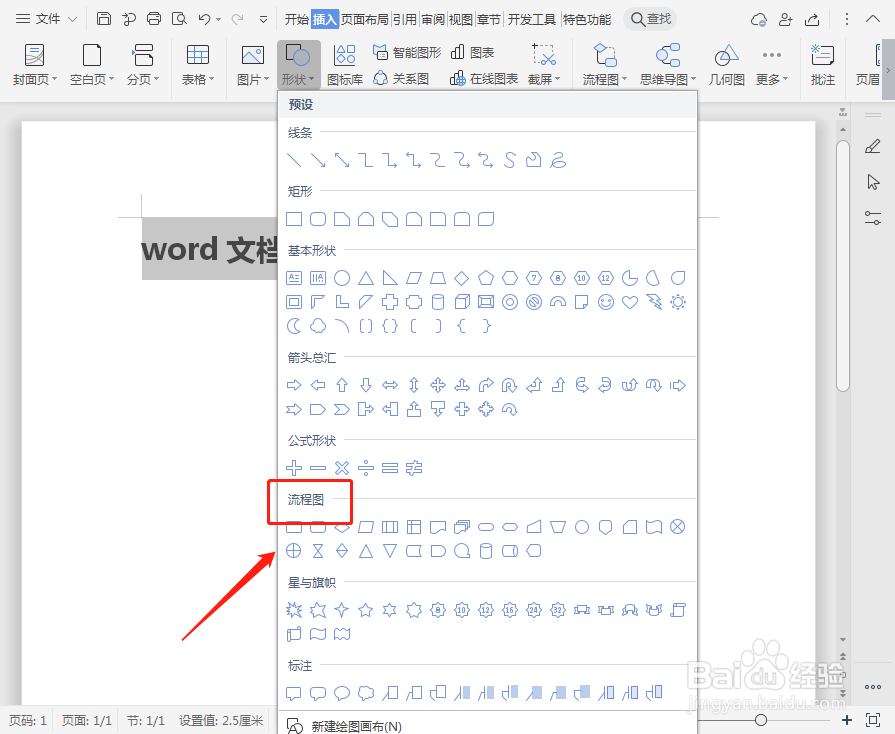The image size is (895, 734).
Task: Open the 文件 menu
Action: (x=46, y=19)
